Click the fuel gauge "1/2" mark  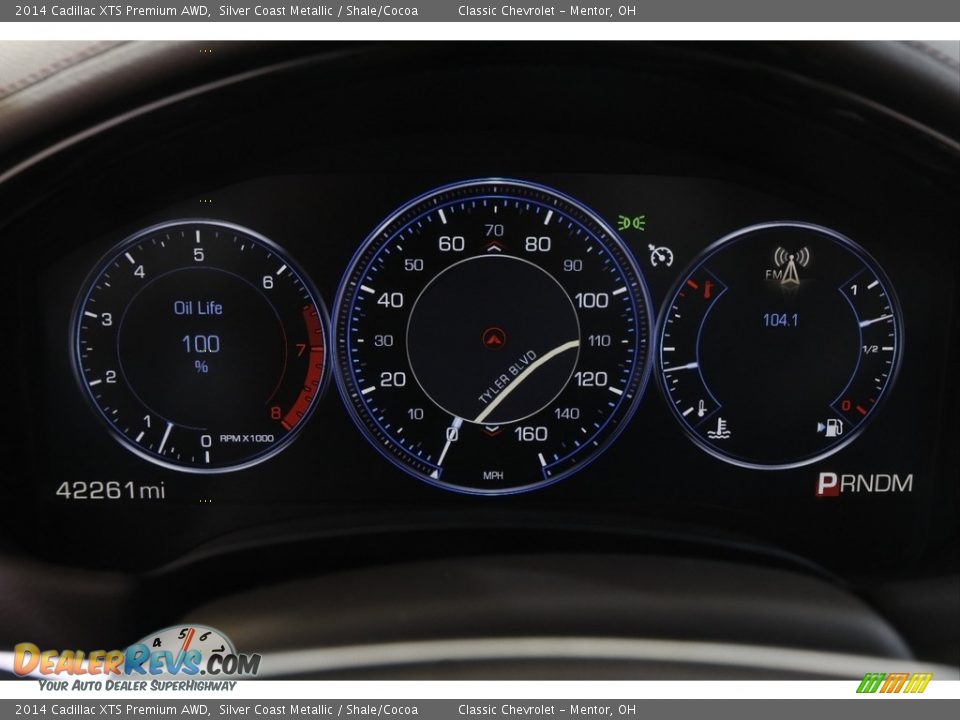coord(870,349)
